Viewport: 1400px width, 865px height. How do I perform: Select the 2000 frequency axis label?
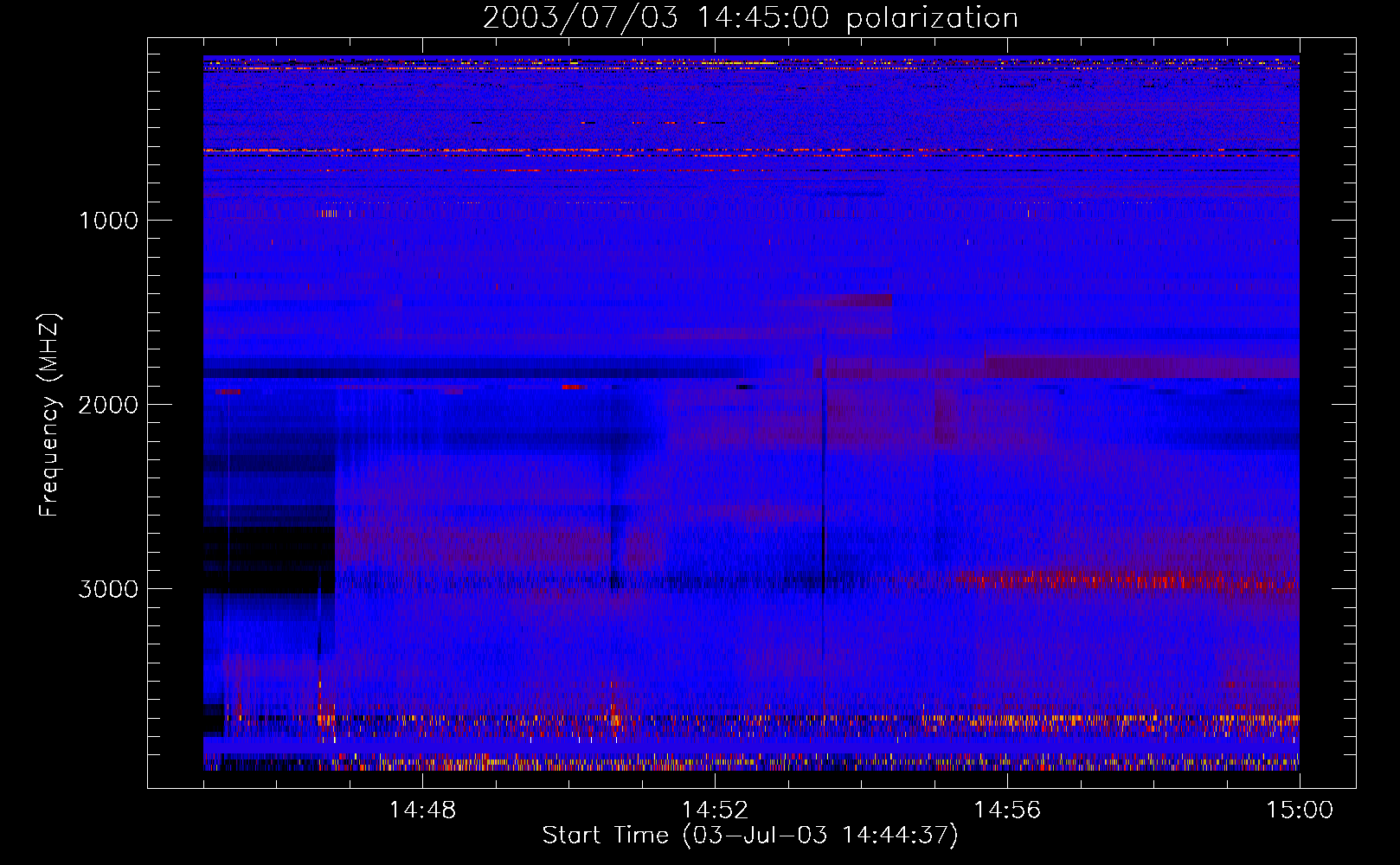point(108,405)
